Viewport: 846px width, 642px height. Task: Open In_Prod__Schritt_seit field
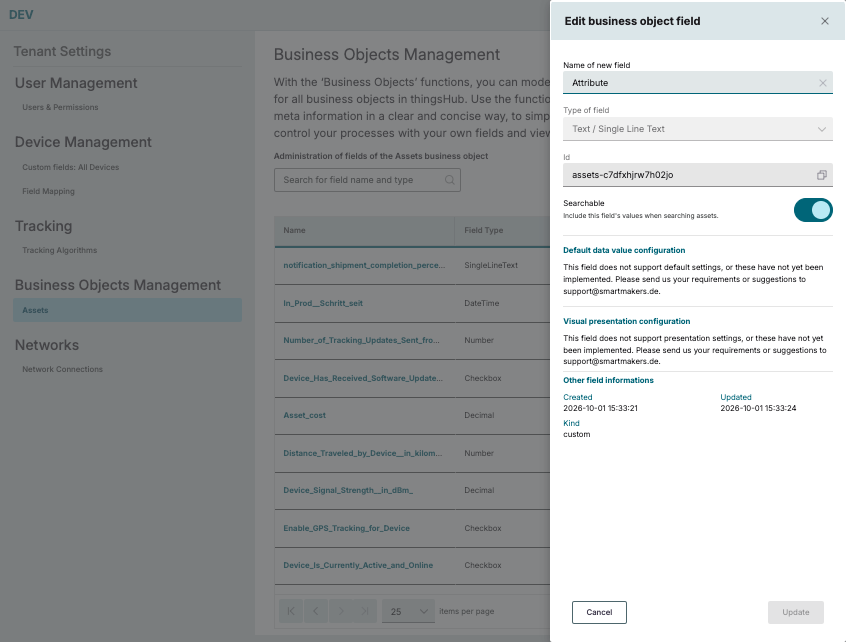click(x=323, y=303)
